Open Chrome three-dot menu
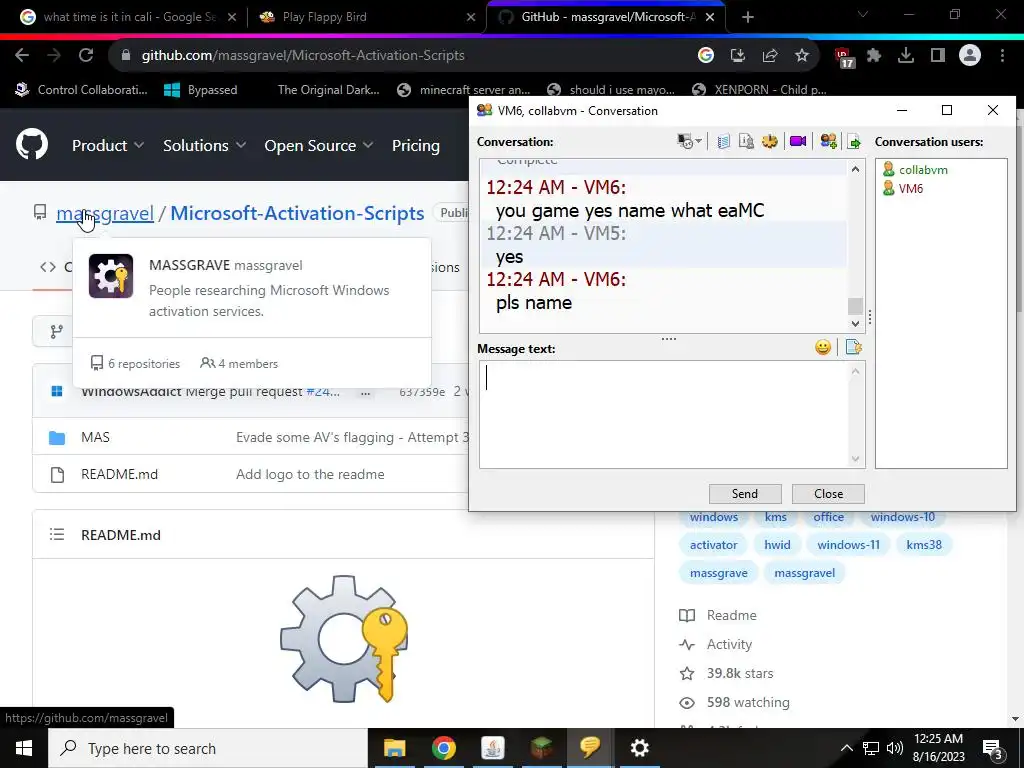The image size is (1024, 768). [1002, 56]
